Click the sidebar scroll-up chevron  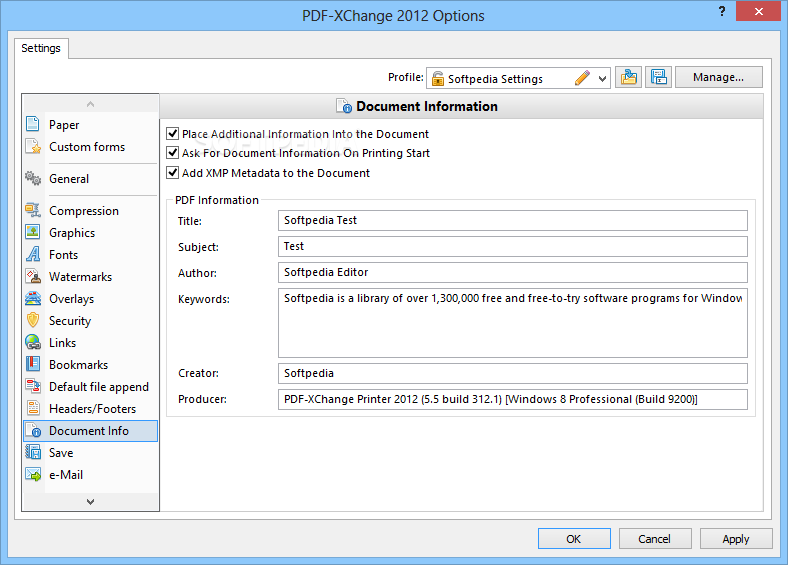click(x=90, y=104)
